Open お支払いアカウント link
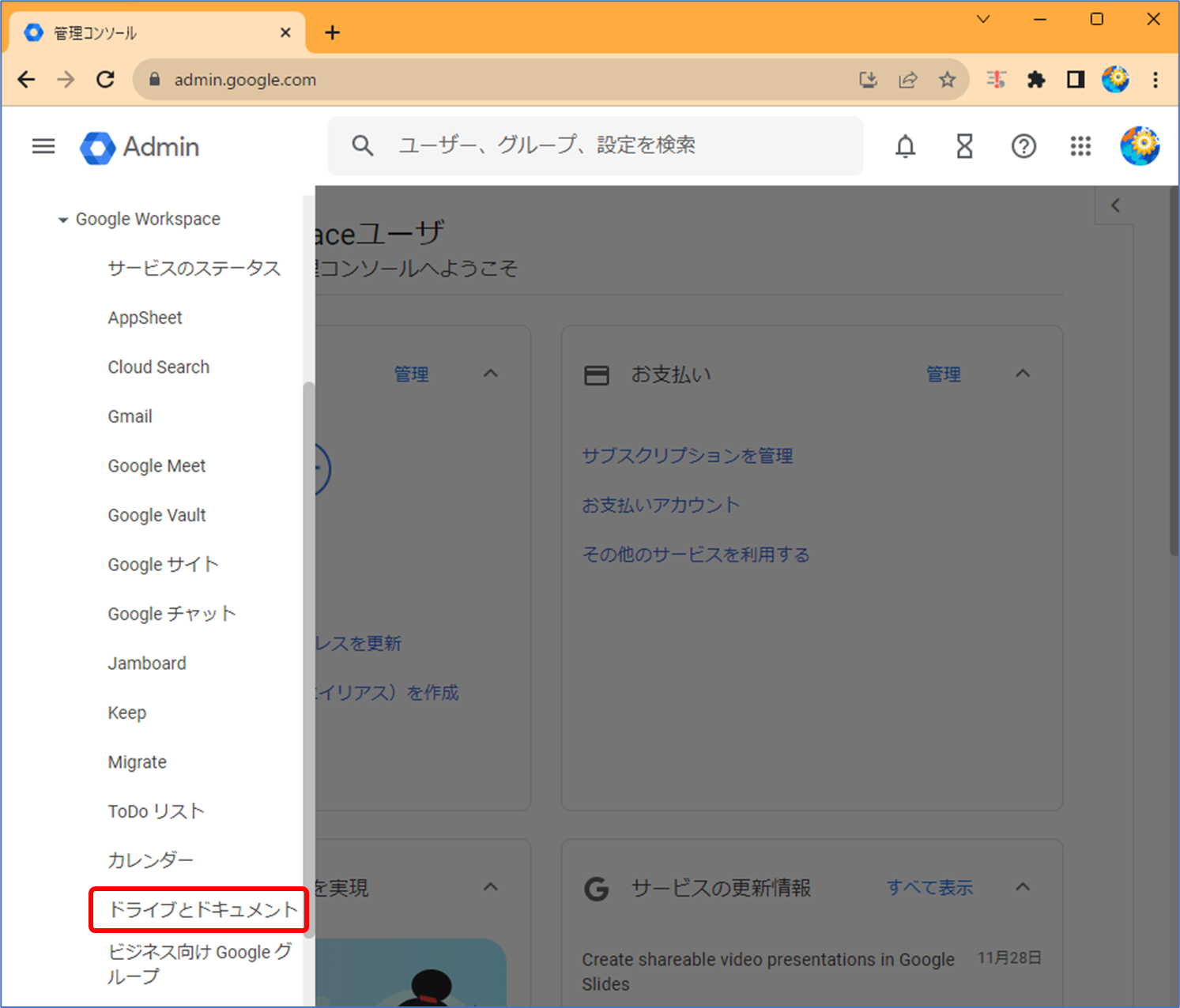1180x1008 pixels. tap(661, 506)
